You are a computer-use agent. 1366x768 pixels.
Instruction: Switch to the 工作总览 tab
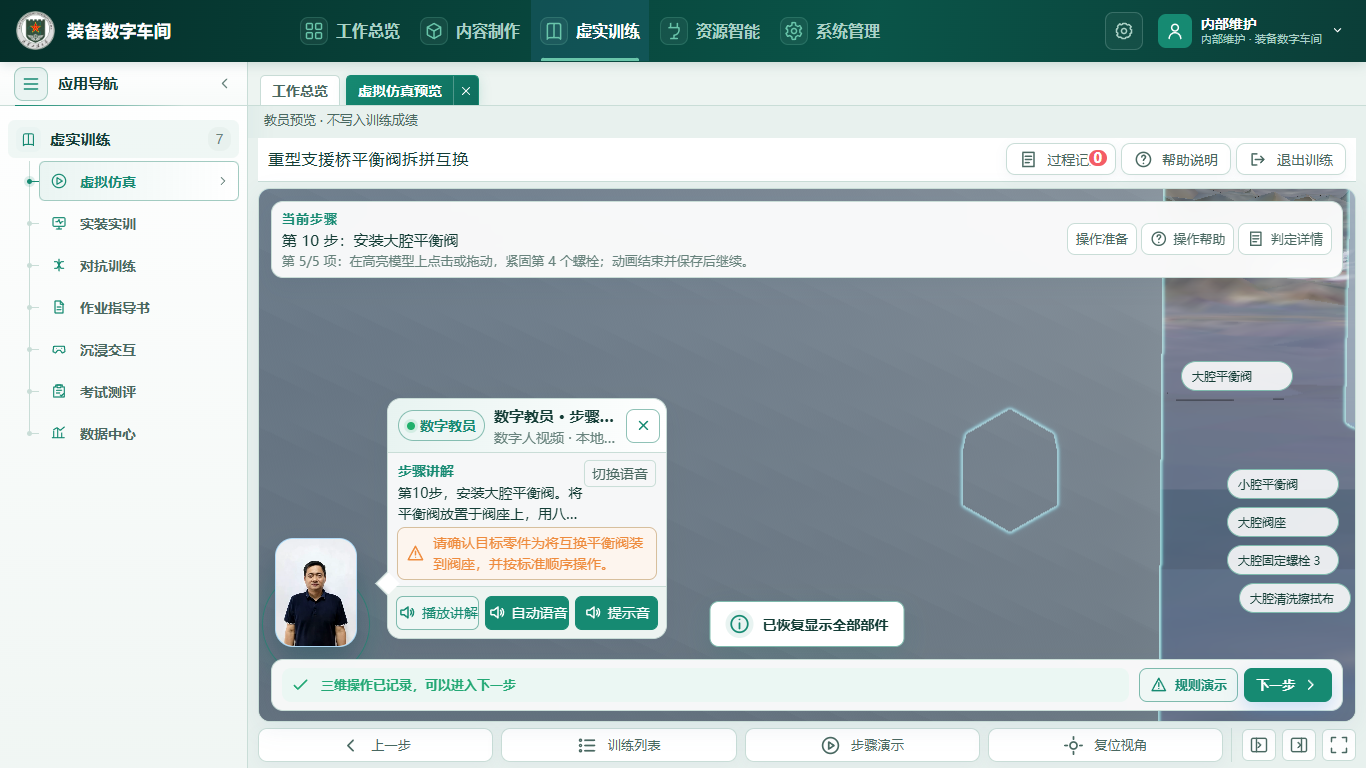tap(300, 91)
